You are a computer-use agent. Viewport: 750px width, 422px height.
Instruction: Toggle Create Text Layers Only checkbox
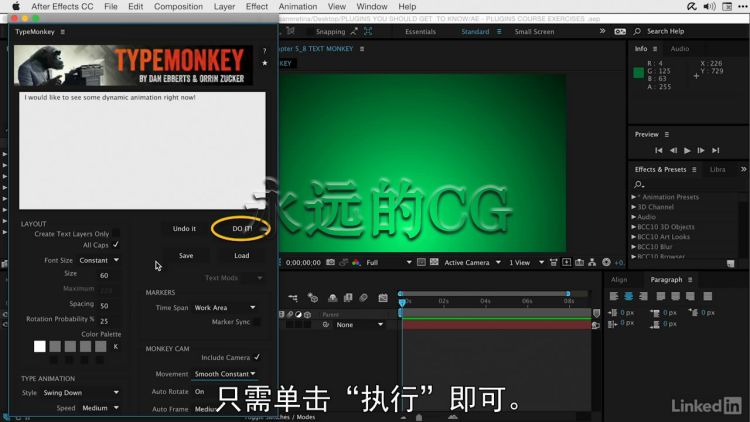[116, 233]
